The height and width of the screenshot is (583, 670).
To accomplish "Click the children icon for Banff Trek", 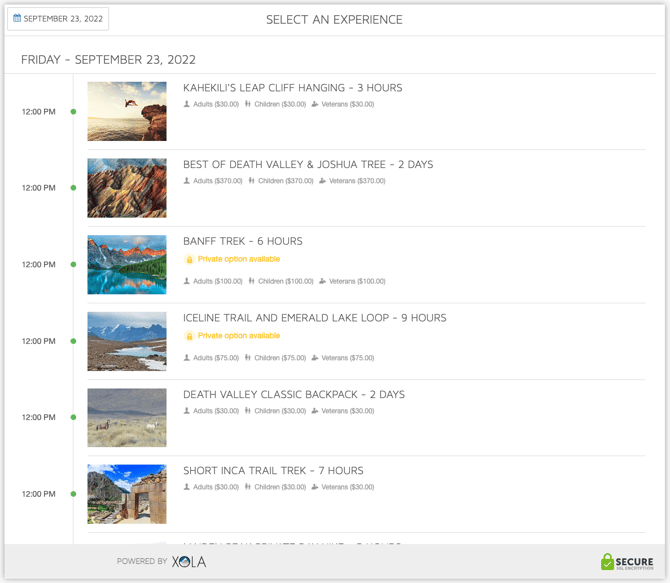I will [252, 281].
